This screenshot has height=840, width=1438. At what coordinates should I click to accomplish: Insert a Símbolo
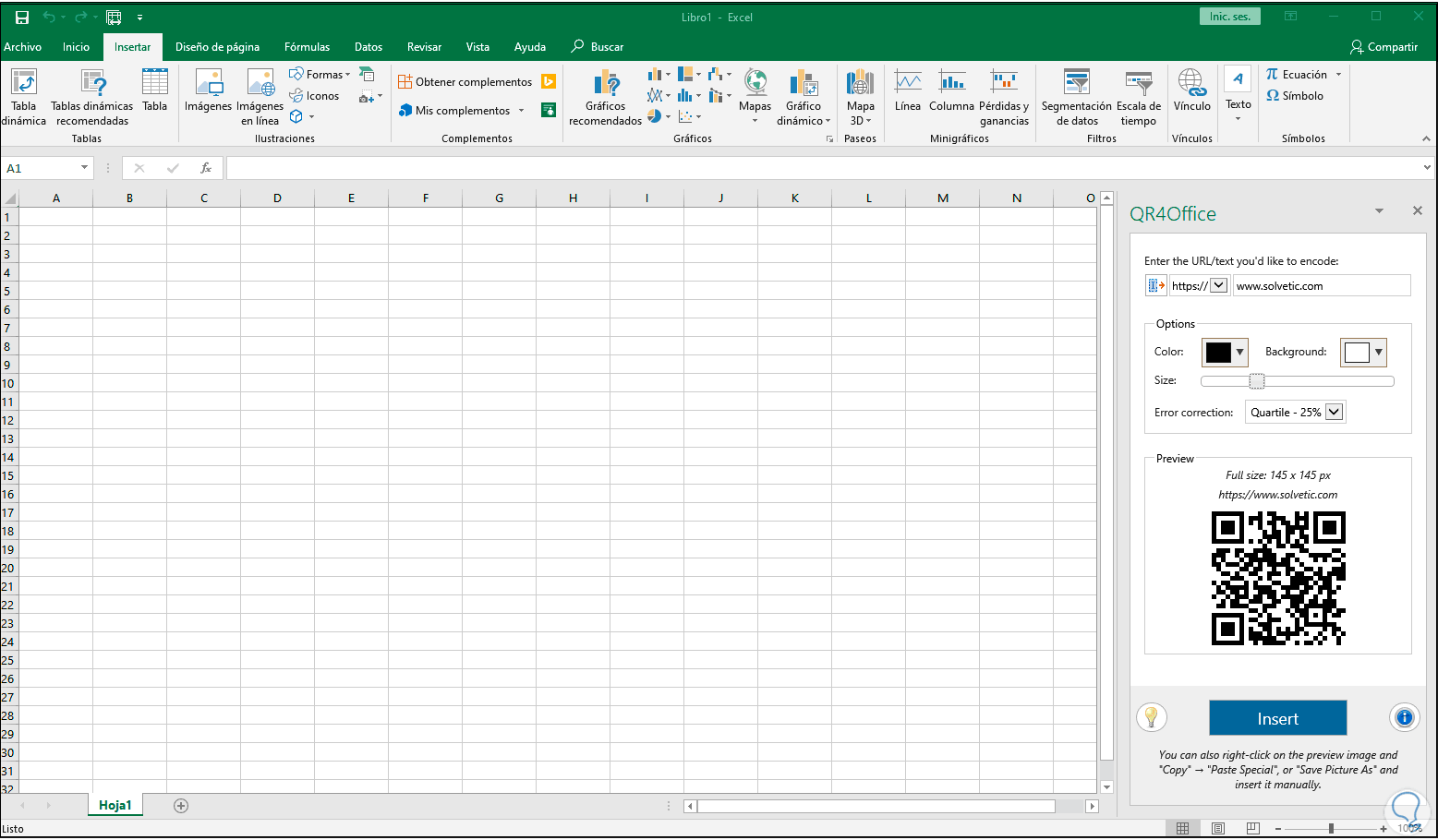1295,96
